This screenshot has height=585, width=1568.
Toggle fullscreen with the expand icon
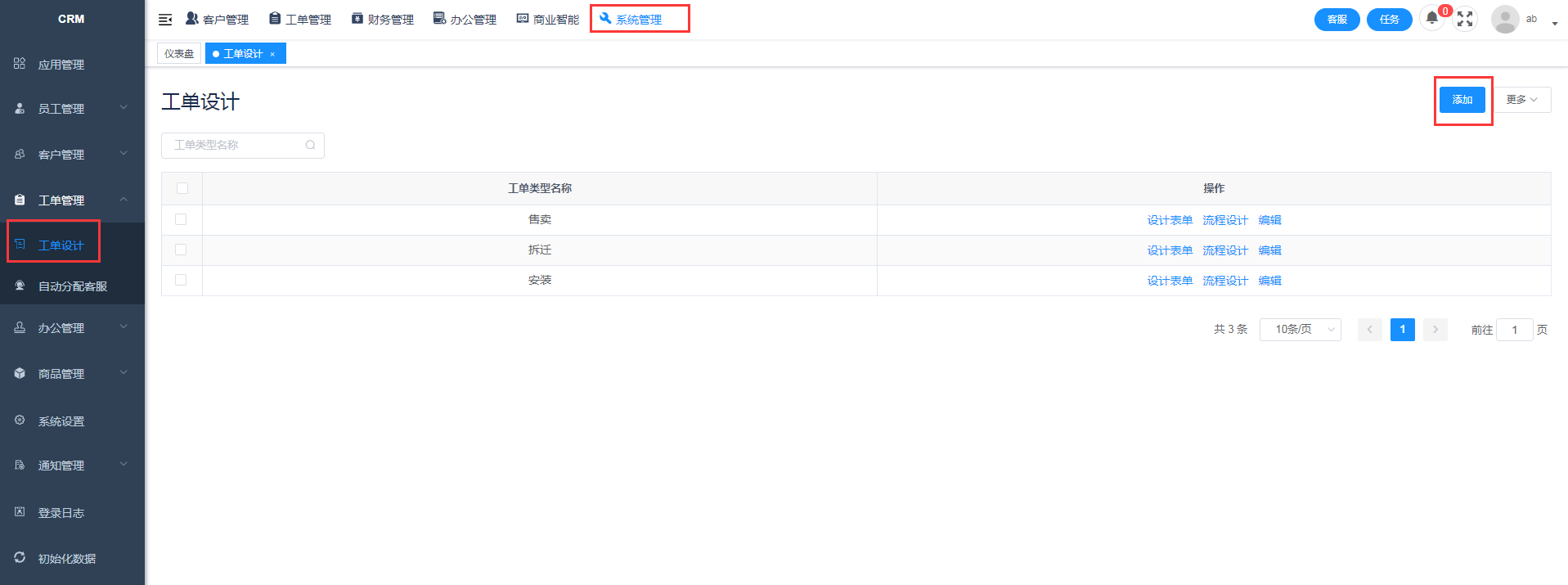pos(1465,19)
